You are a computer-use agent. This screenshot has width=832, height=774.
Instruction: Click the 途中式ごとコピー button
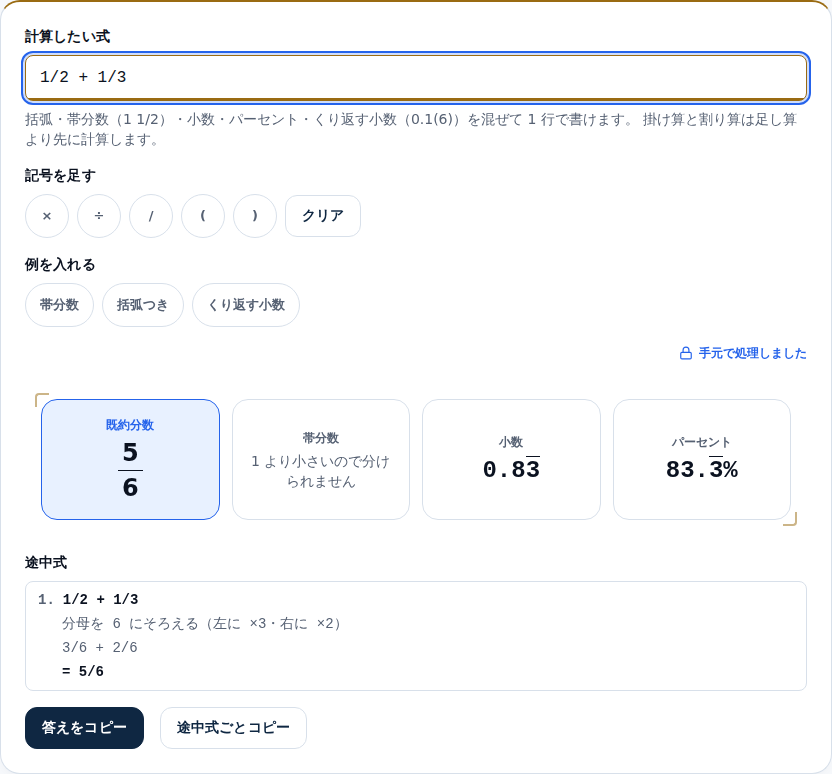point(233,728)
